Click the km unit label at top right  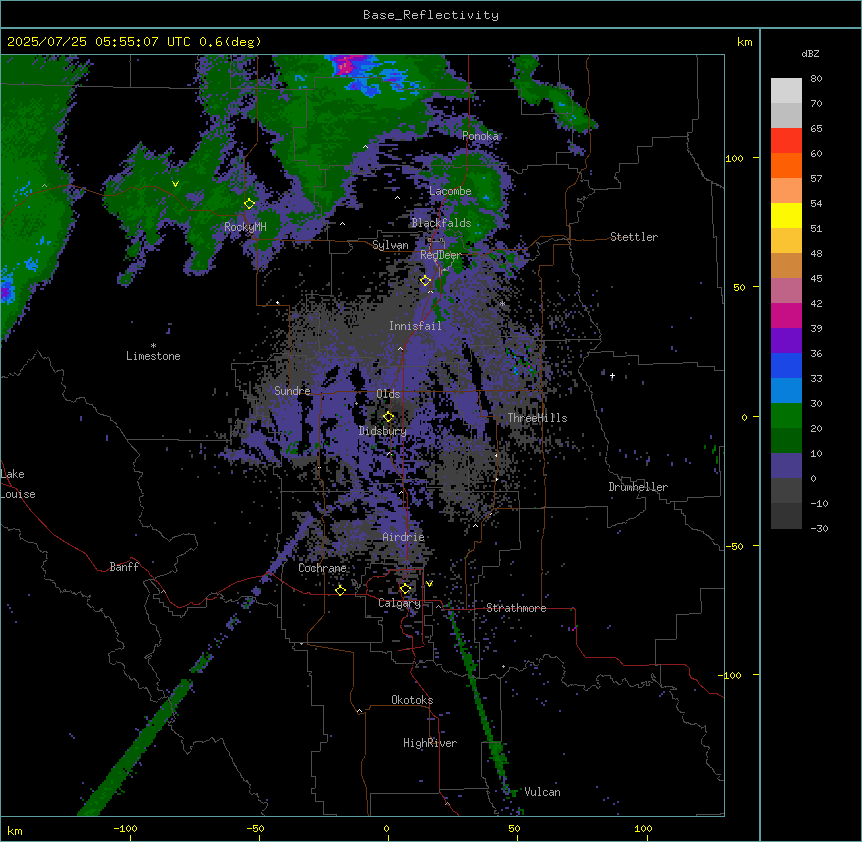744,42
